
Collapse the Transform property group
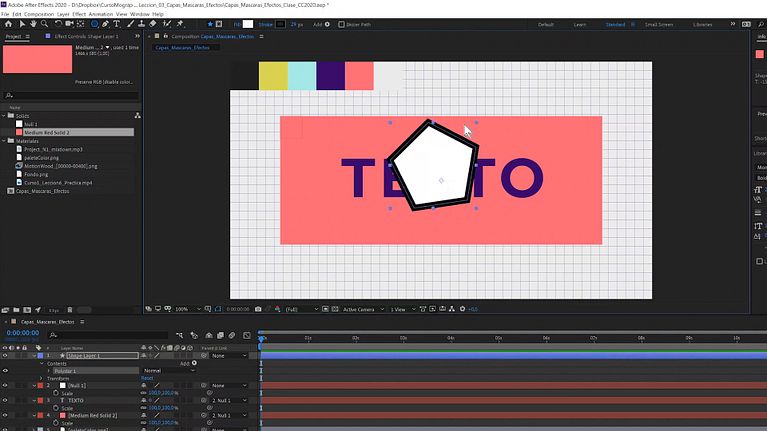[x=42, y=378]
